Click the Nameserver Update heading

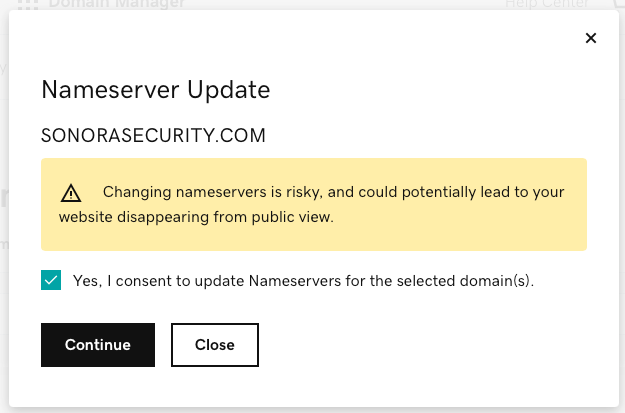156,90
